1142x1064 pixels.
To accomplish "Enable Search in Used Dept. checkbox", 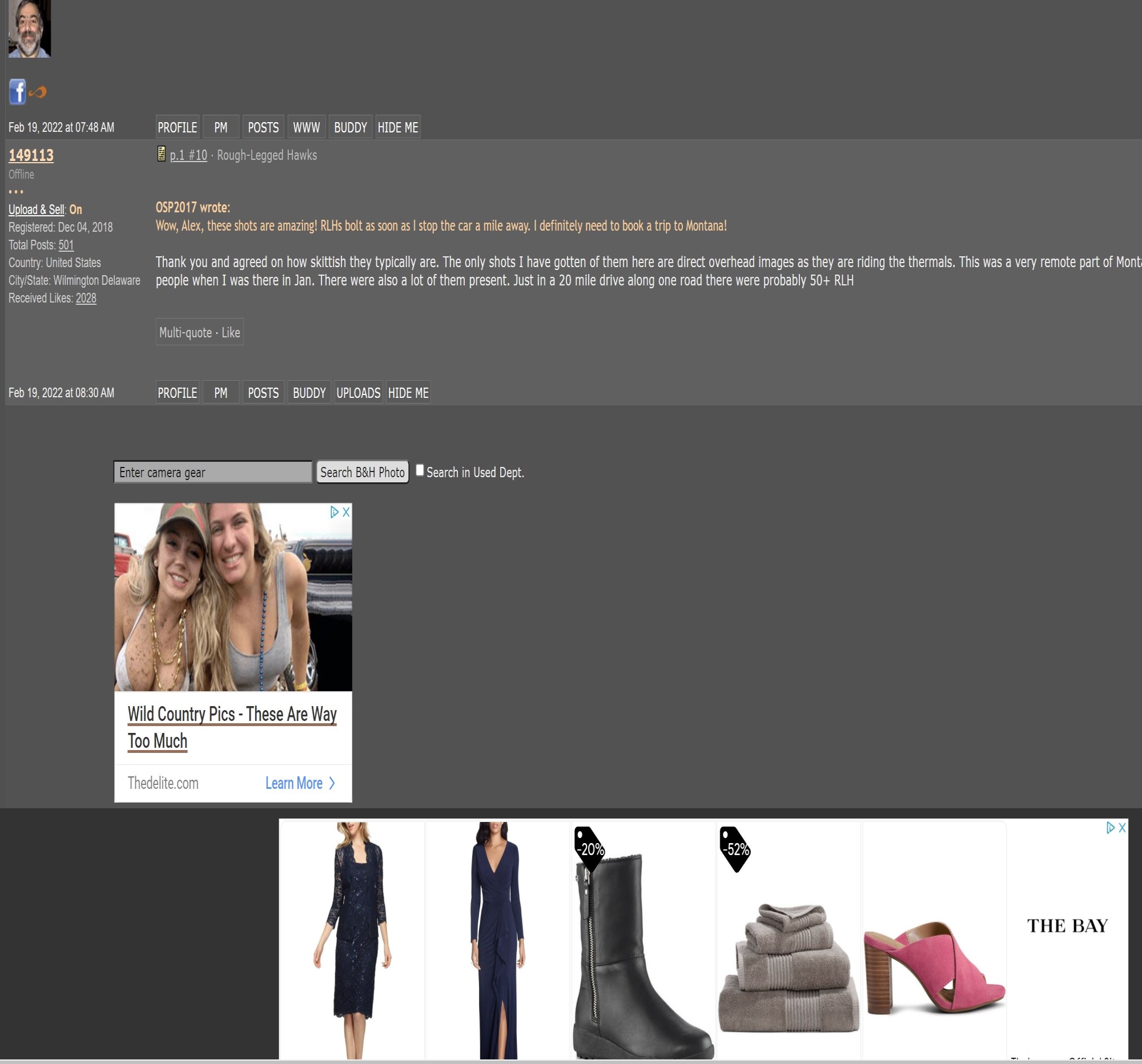I will (420, 470).
